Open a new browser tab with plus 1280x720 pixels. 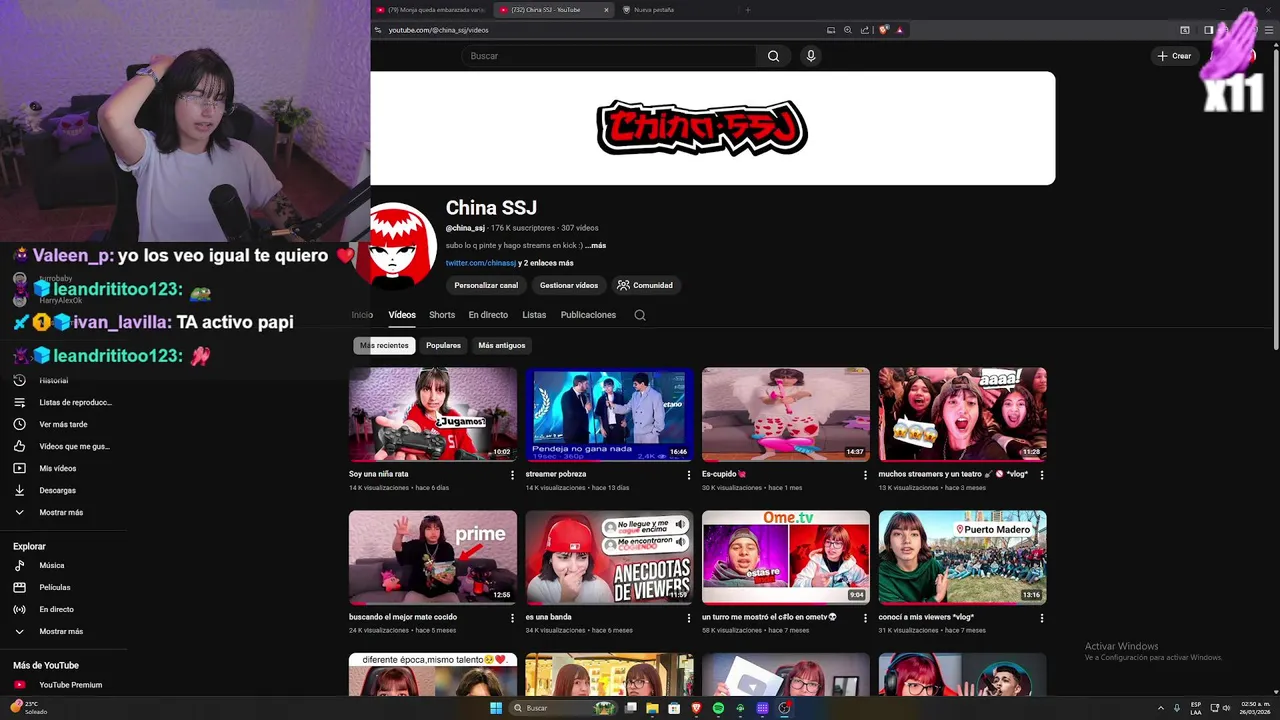click(x=747, y=10)
